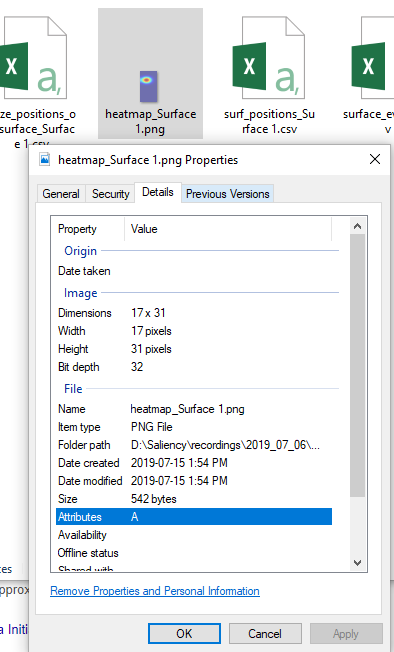Select the Bit depth 32 row
Screen dimensions: 394x652
pos(194,367)
